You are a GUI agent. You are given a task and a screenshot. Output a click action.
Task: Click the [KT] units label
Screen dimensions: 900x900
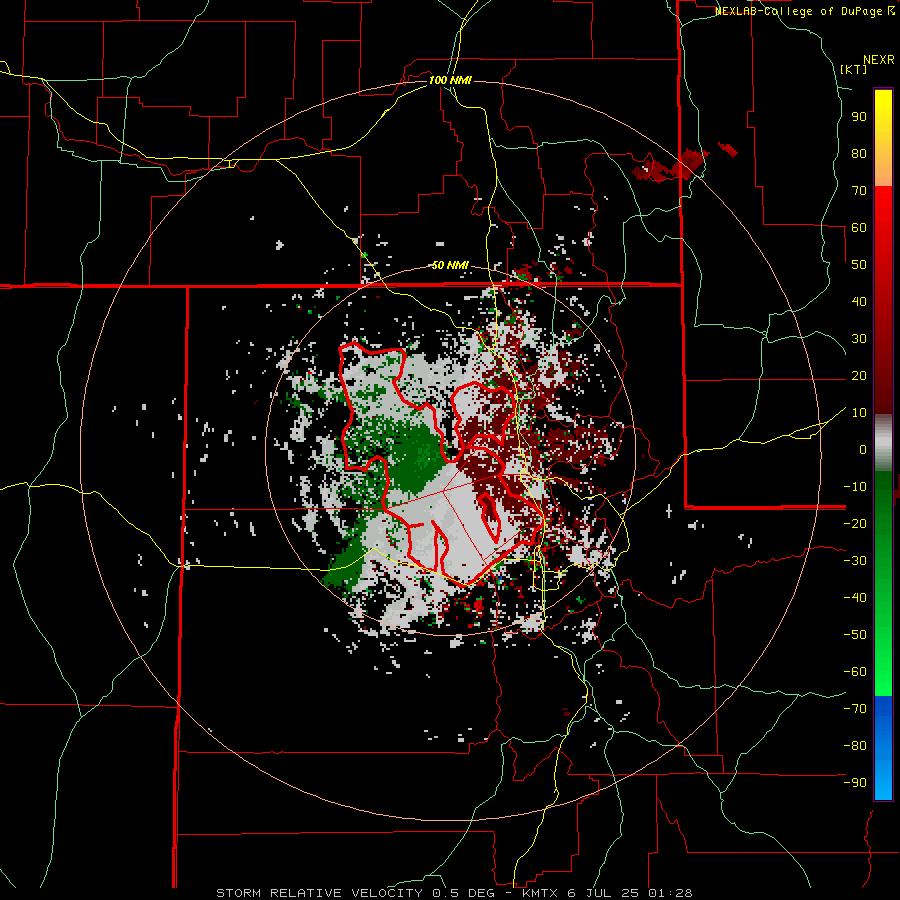(854, 69)
